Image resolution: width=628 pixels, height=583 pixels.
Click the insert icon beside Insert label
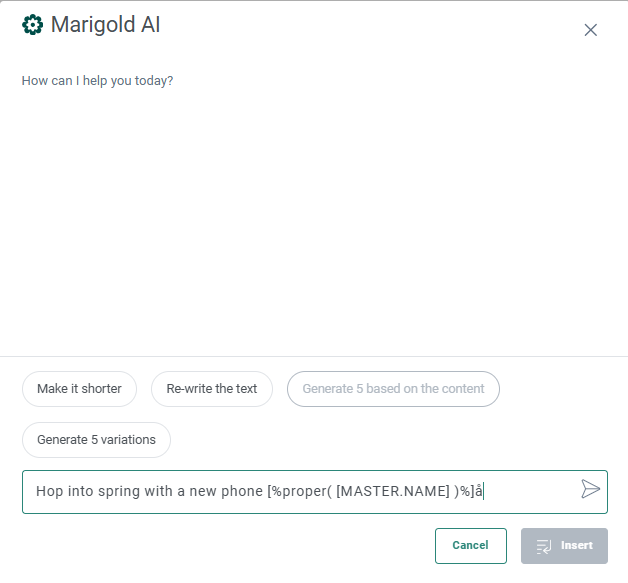[545, 546]
